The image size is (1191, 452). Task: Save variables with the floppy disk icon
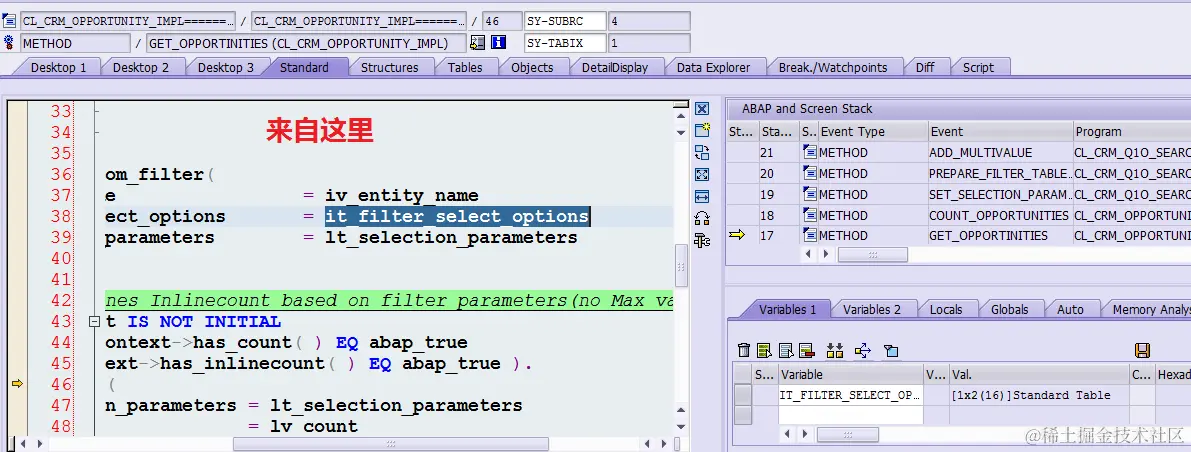(1142, 350)
